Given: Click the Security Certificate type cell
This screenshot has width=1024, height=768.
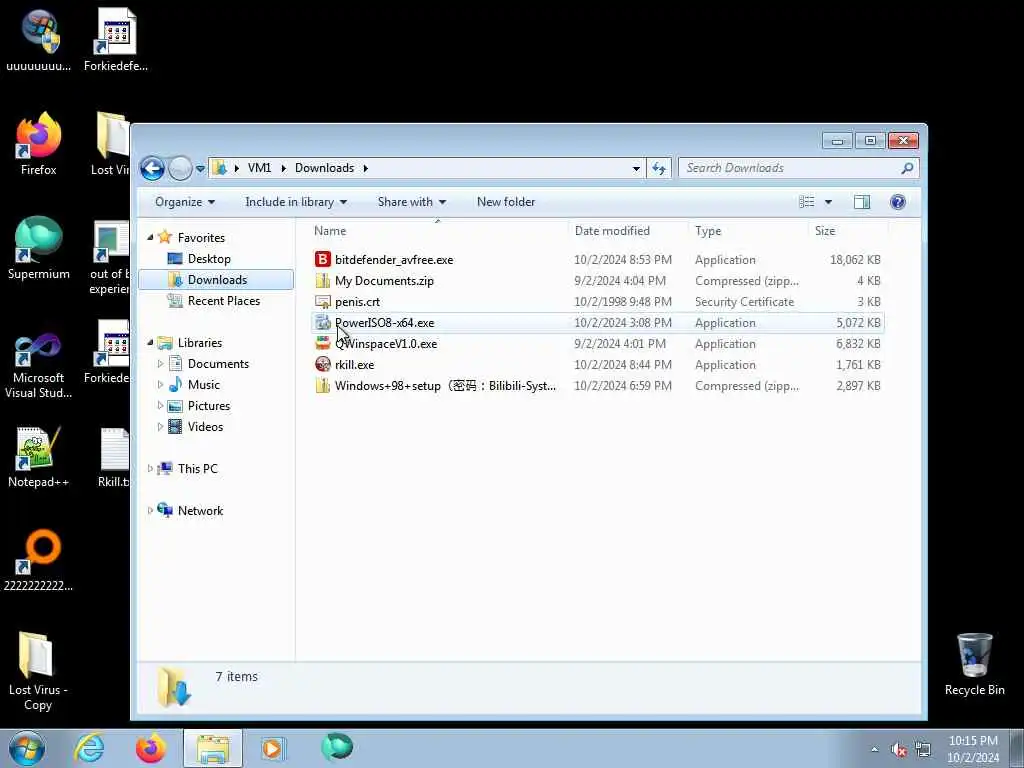Looking at the screenshot, I should click(744, 302).
